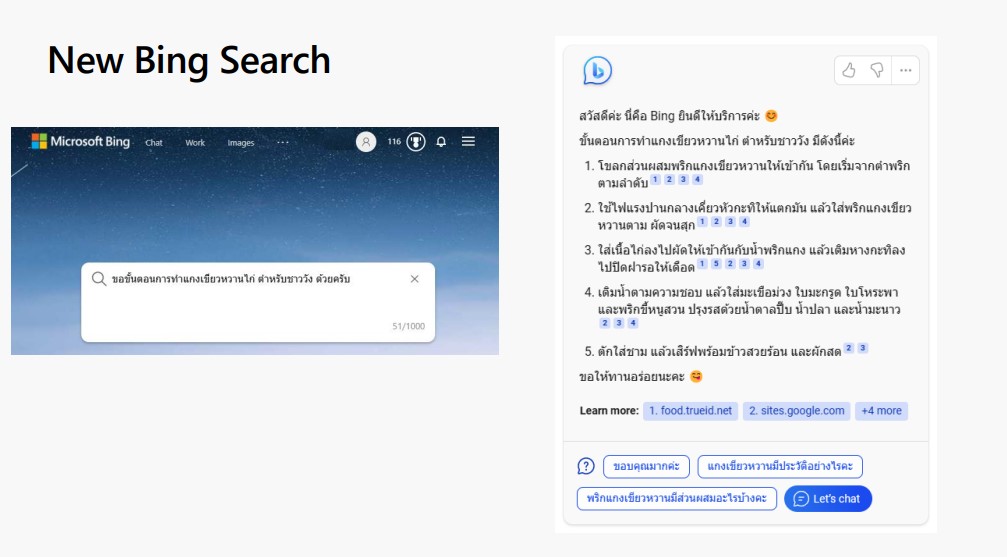Click the question mark suggestions icon

[586, 466]
